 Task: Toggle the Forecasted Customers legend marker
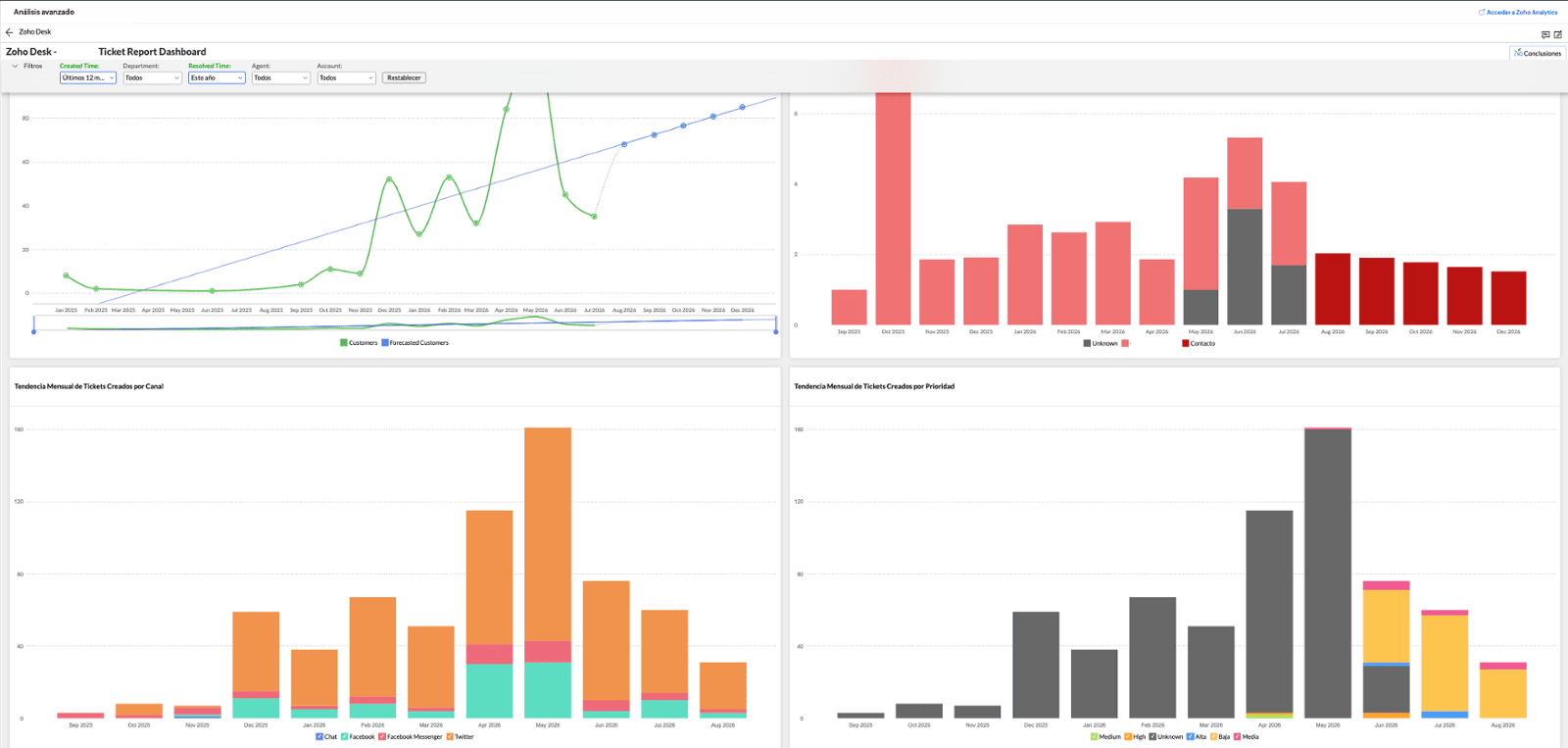click(x=385, y=343)
